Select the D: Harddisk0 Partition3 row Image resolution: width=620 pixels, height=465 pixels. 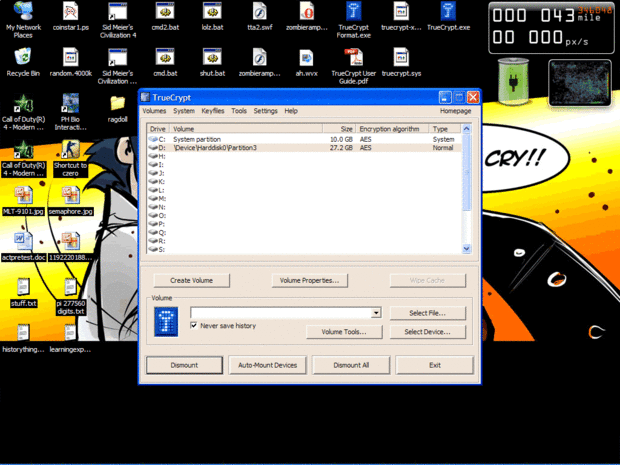click(x=304, y=147)
